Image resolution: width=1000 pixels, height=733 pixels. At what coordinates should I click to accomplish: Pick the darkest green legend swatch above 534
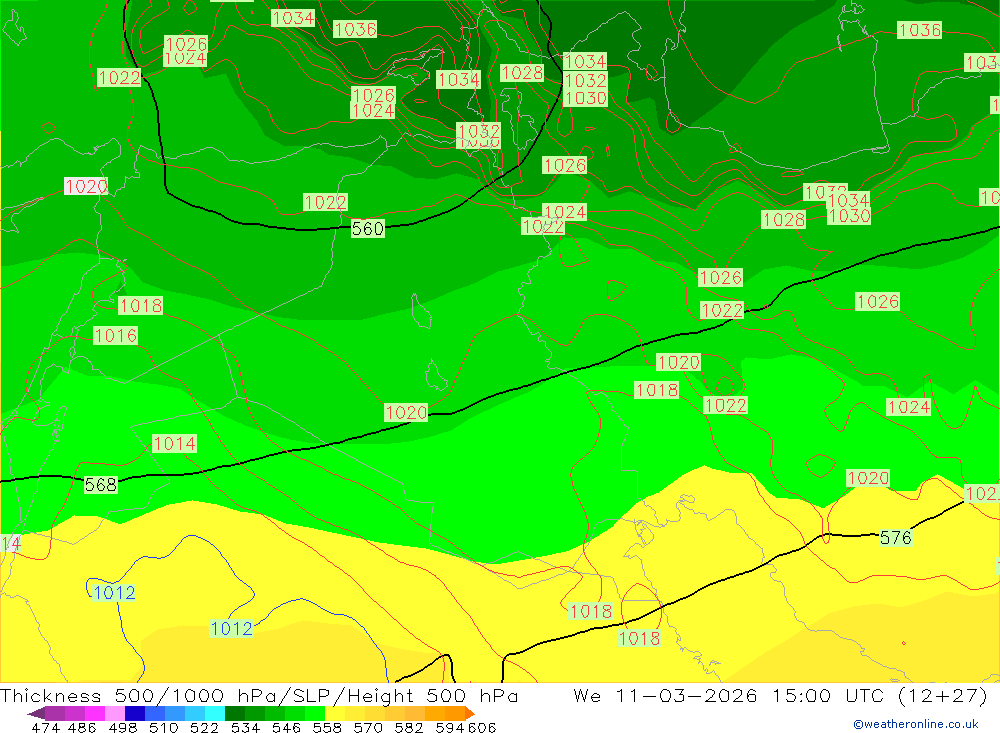pos(235,713)
